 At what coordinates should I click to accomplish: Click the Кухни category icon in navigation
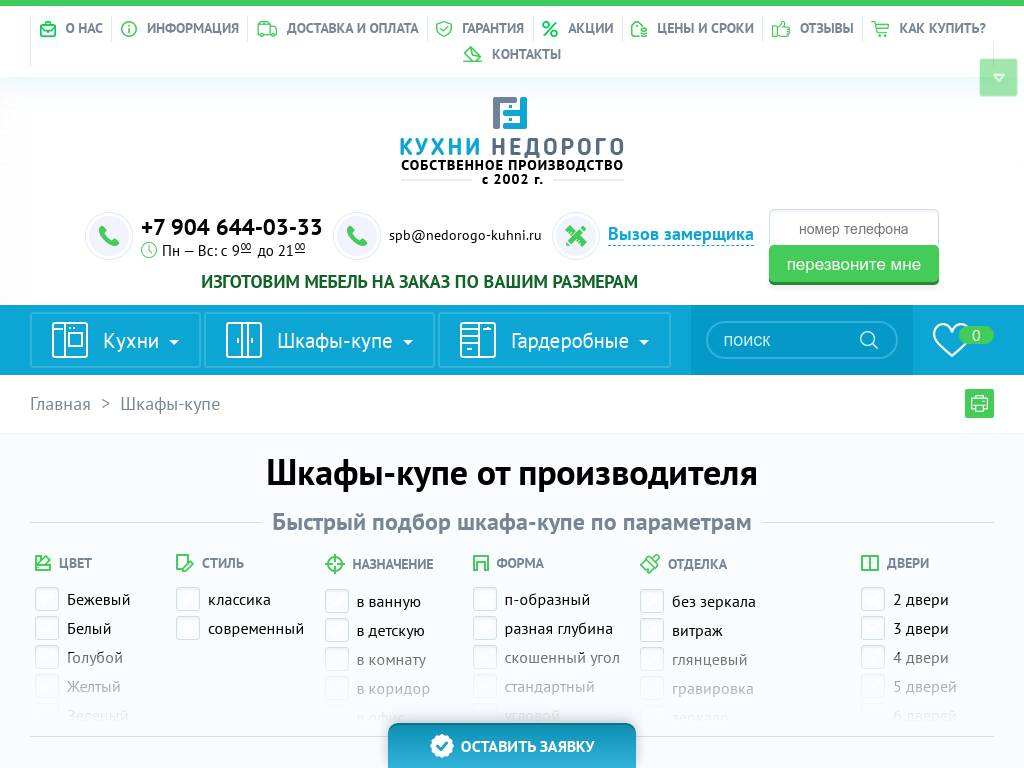point(70,340)
